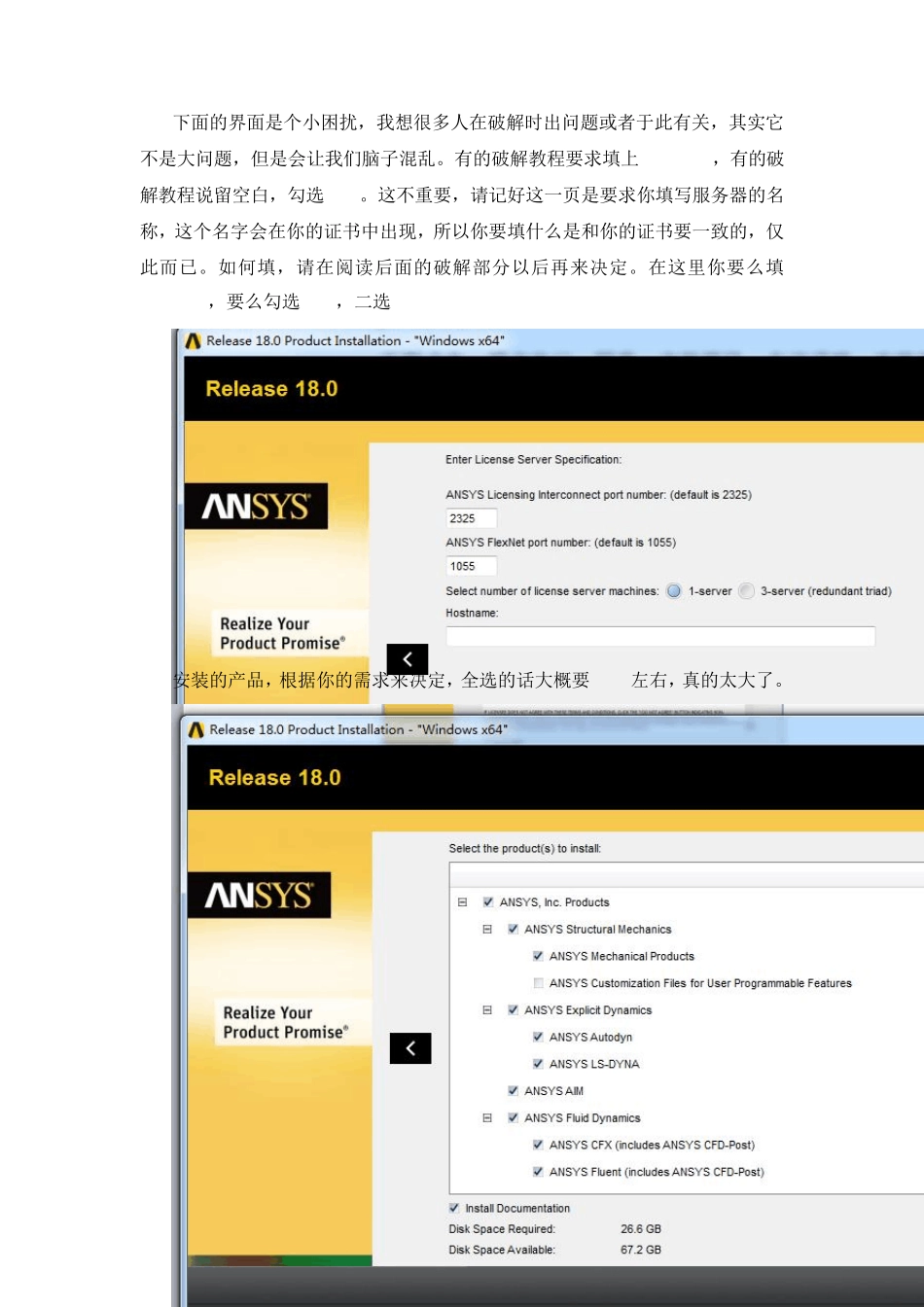
Task: Click the 'Release 18.0' heading in the first window
Action: pos(271,389)
